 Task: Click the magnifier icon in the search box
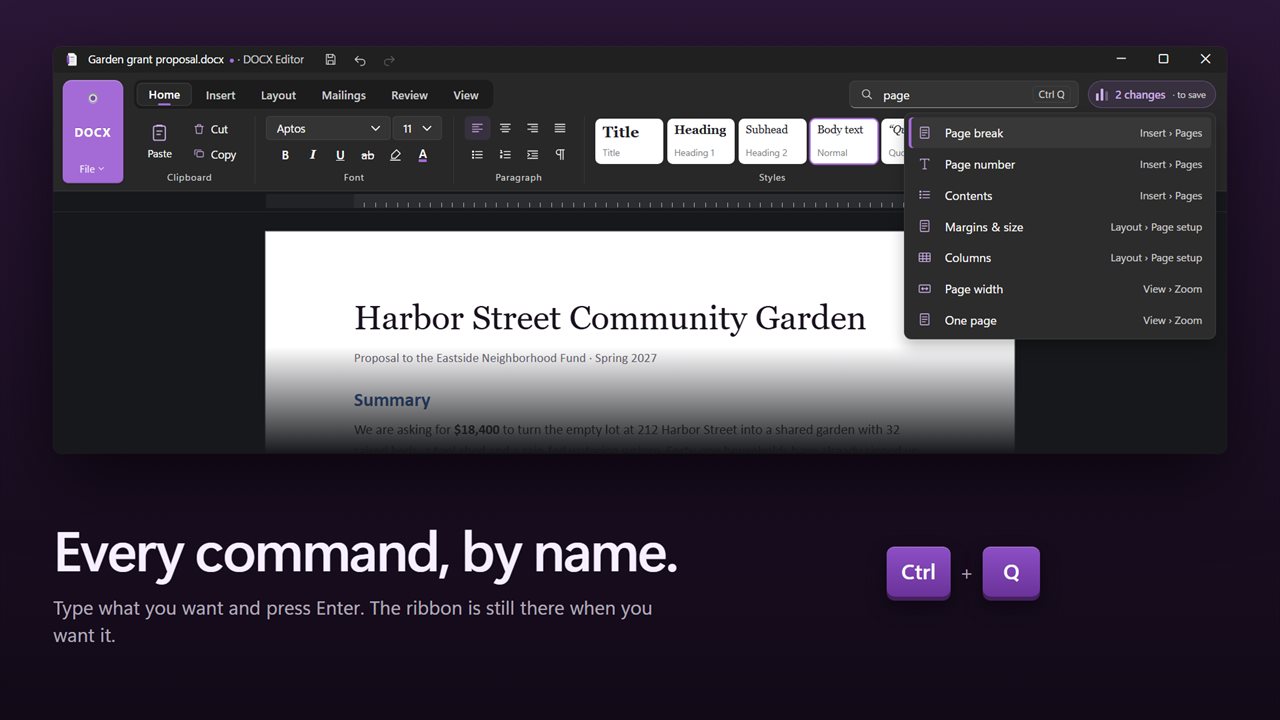click(867, 95)
